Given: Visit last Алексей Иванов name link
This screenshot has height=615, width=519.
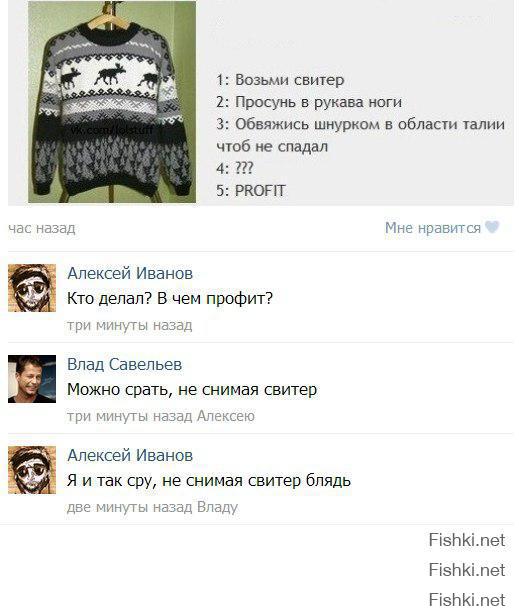Looking at the screenshot, I should point(130,455).
